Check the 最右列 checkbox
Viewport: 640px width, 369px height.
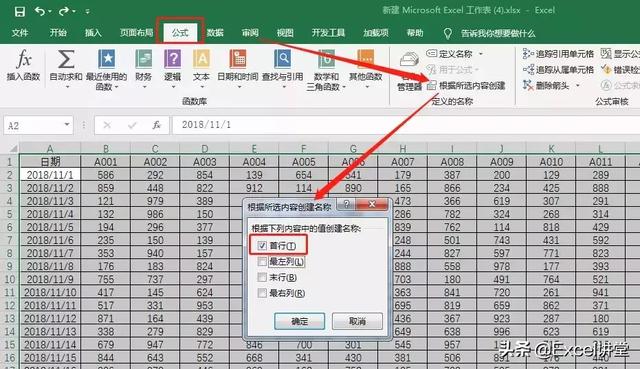click(262, 293)
